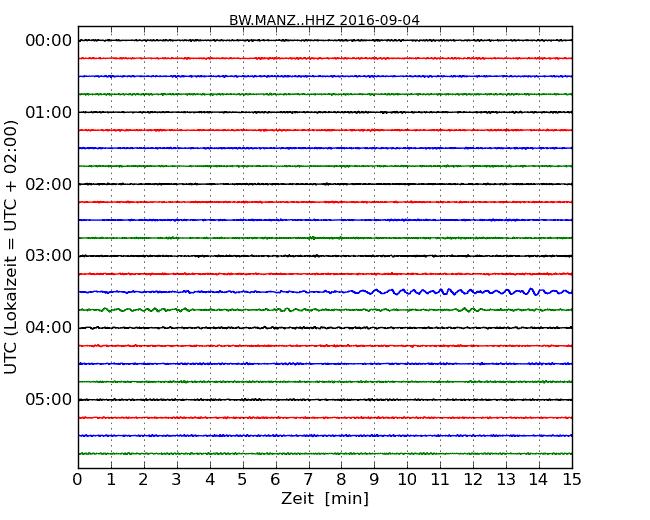The width and height of the screenshot is (650, 520).
Task: Select the 02:00 time label
Action: 49,184
